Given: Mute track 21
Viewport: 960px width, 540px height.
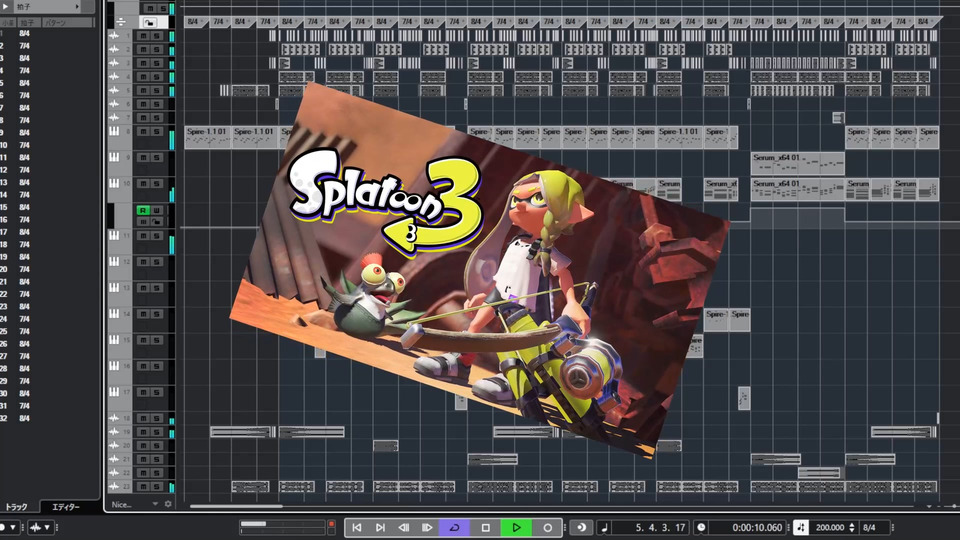Looking at the screenshot, I should point(143,459).
